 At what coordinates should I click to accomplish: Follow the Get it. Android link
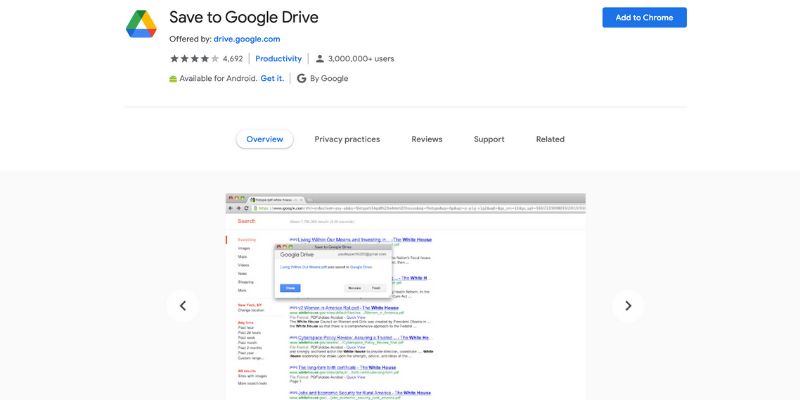pyautogui.click(x=272, y=79)
